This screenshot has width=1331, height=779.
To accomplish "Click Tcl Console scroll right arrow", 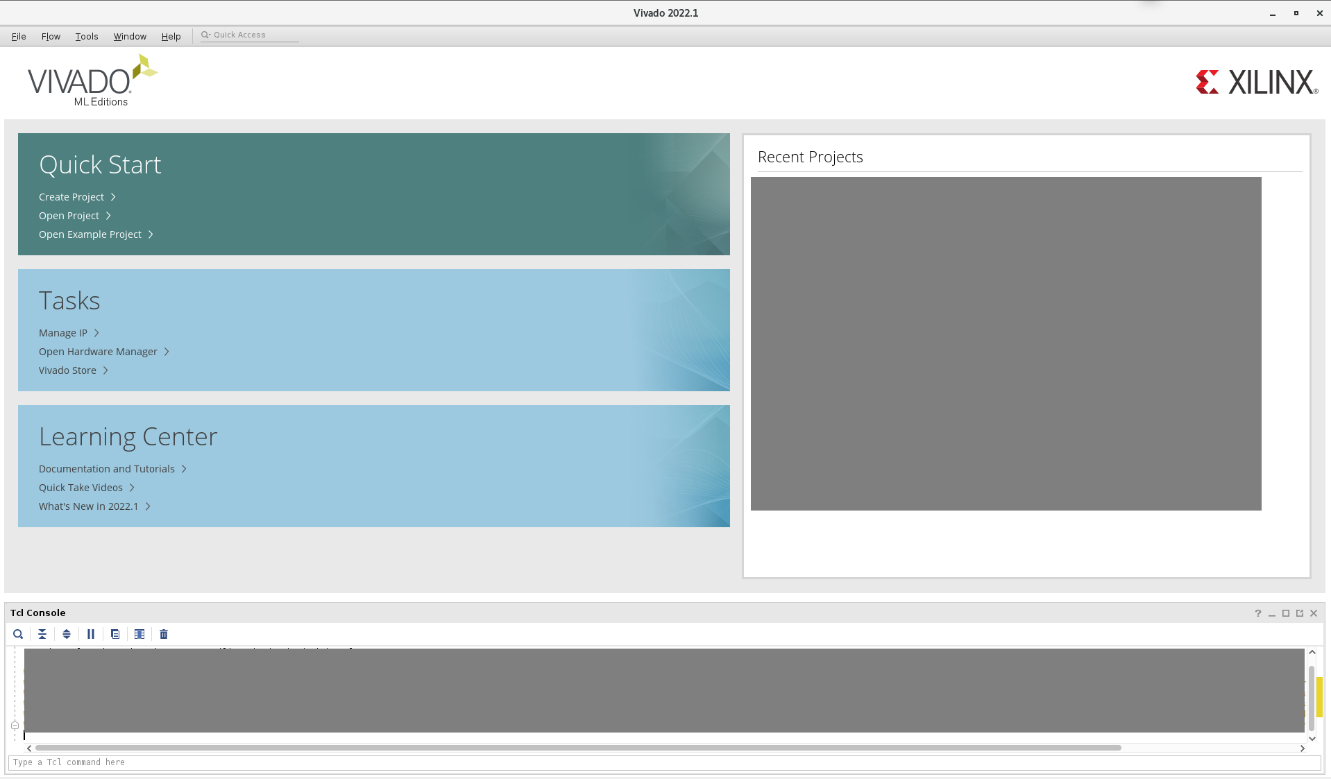I will pyautogui.click(x=1302, y=748).
